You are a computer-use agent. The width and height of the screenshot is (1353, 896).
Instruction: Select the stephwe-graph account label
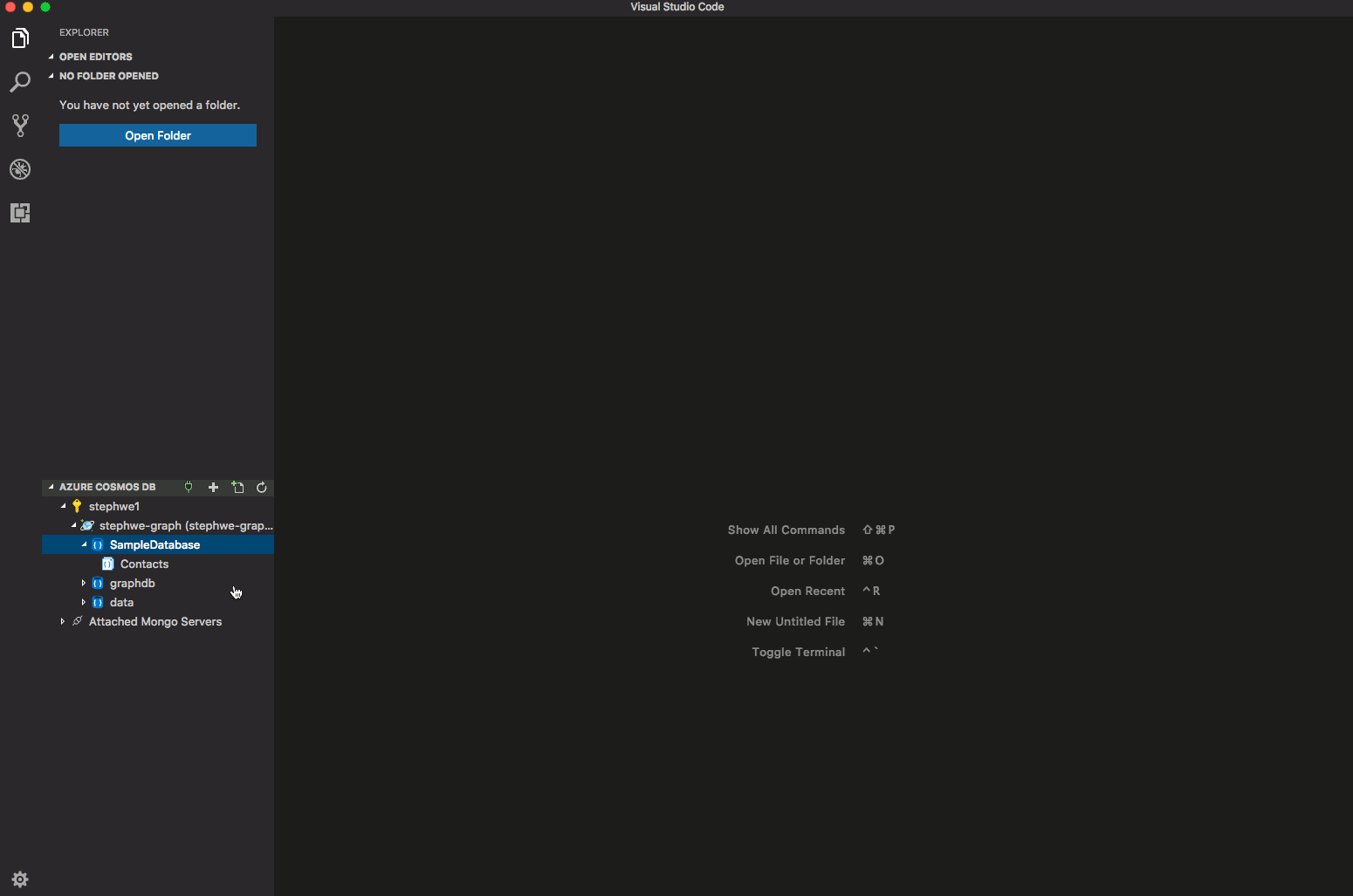pyautogui.click(x=186, y=525)
